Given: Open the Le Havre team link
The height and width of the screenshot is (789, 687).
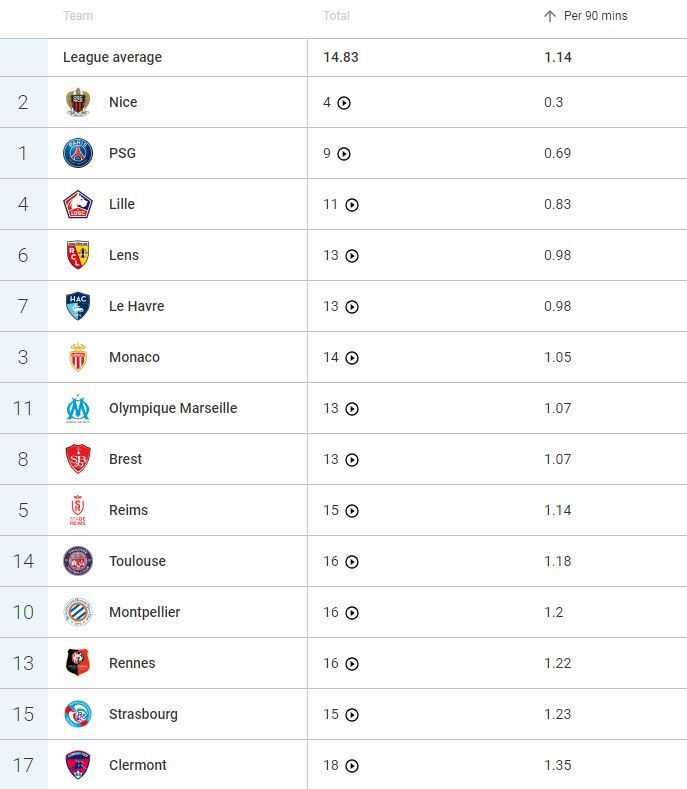Looking at the screenshot, I should [136, 306].
